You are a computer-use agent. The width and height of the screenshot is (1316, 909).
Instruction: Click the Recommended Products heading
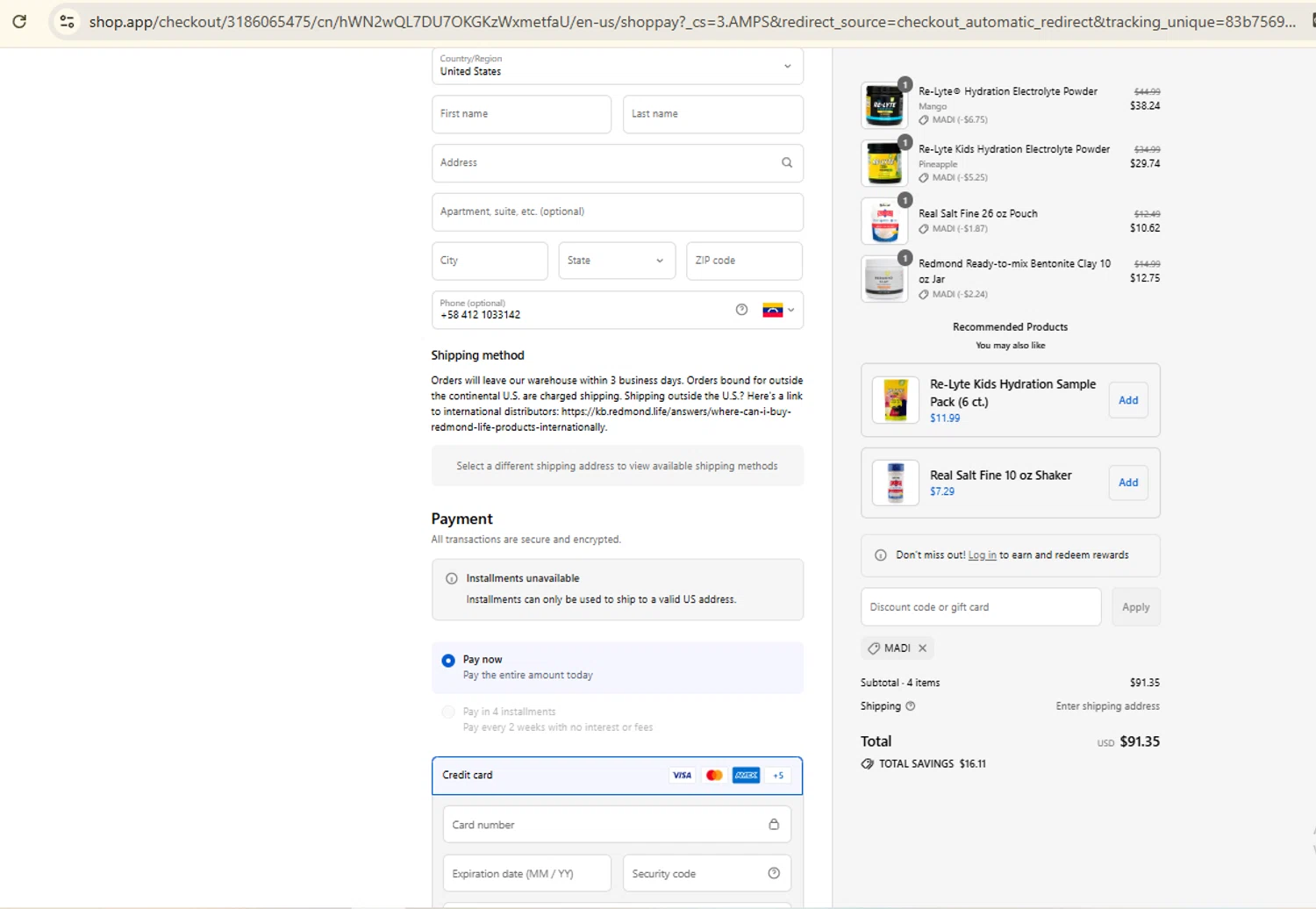pos(1010,326)
